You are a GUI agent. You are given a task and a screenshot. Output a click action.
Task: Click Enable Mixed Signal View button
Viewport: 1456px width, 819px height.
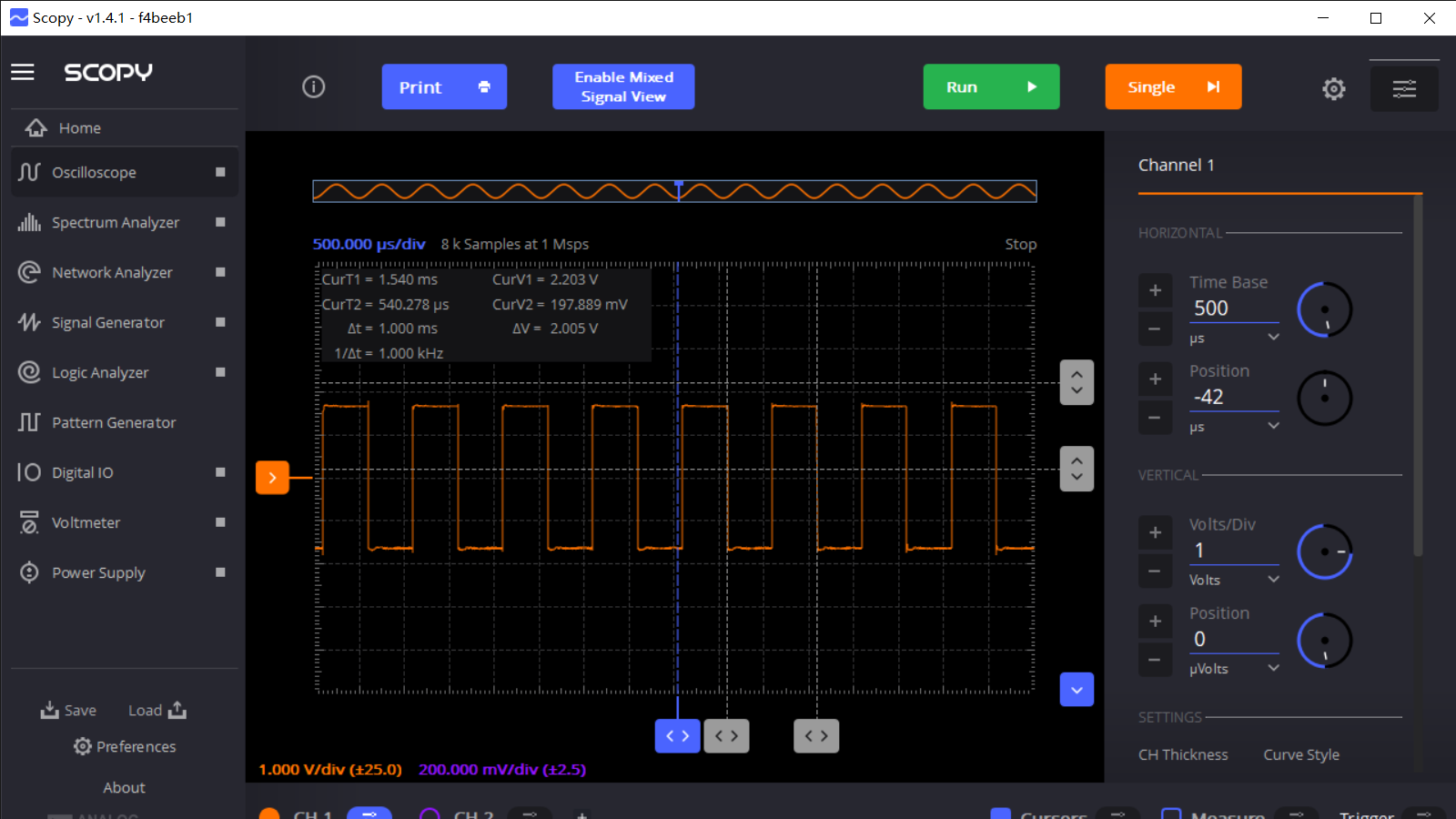point(623,87)
